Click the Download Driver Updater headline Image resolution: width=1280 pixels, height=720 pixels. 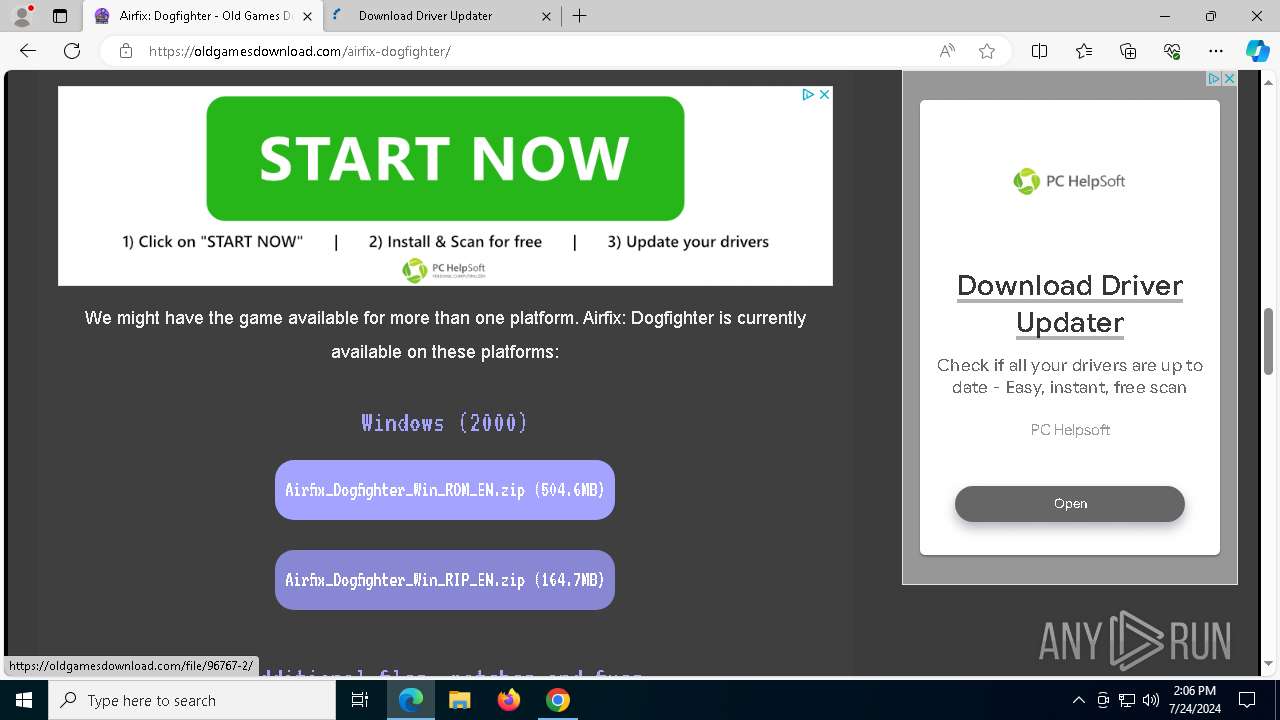(x=1070, y=304)
